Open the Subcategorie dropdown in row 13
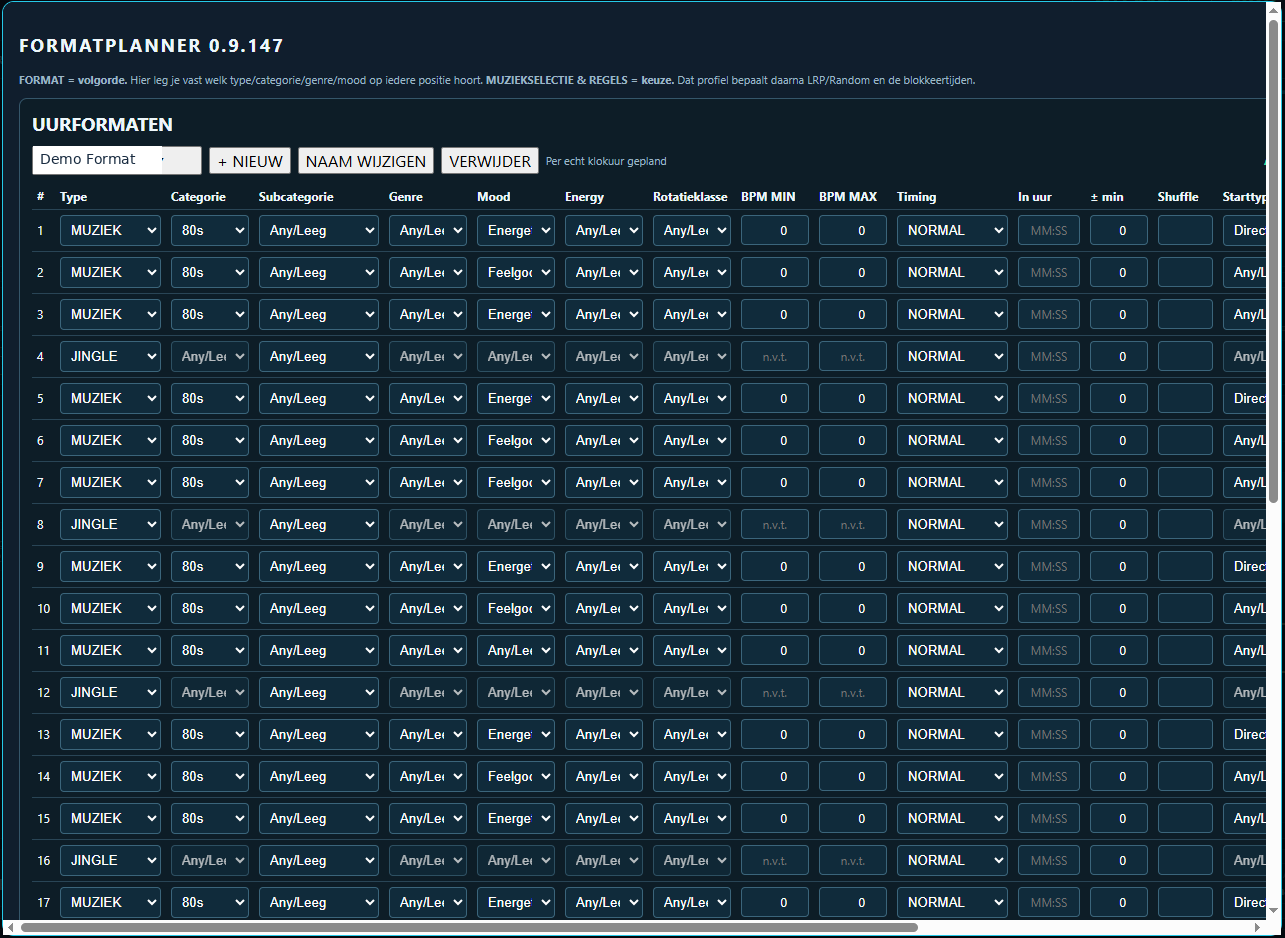The image size is (1285, 938). (319, 734)
